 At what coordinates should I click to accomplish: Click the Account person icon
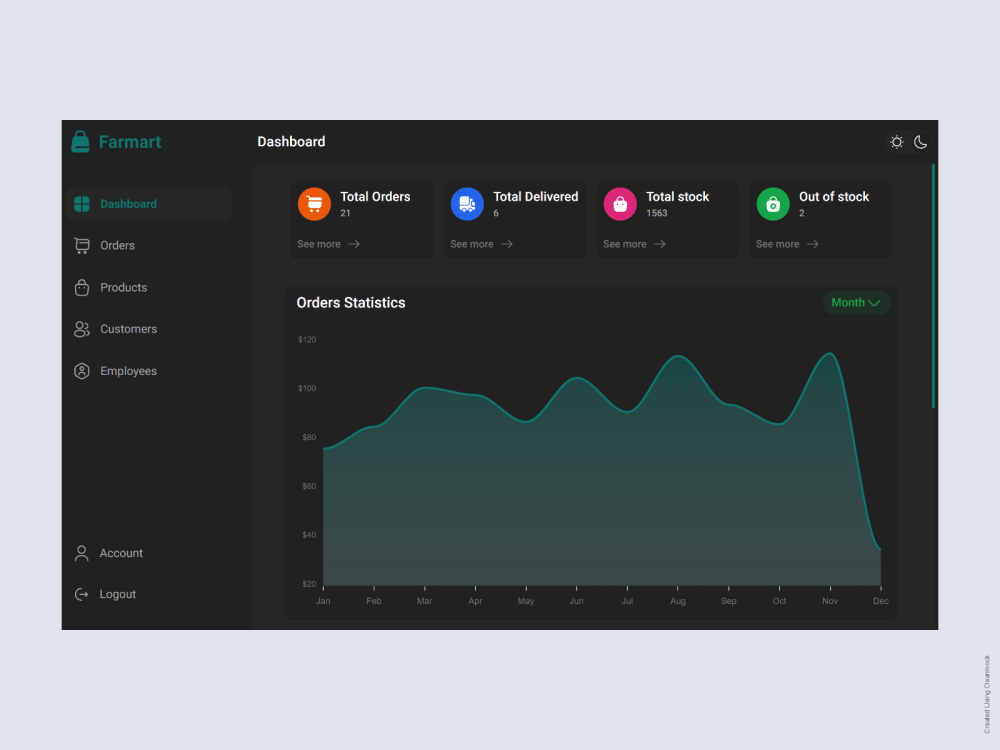[x=82, y=553]
